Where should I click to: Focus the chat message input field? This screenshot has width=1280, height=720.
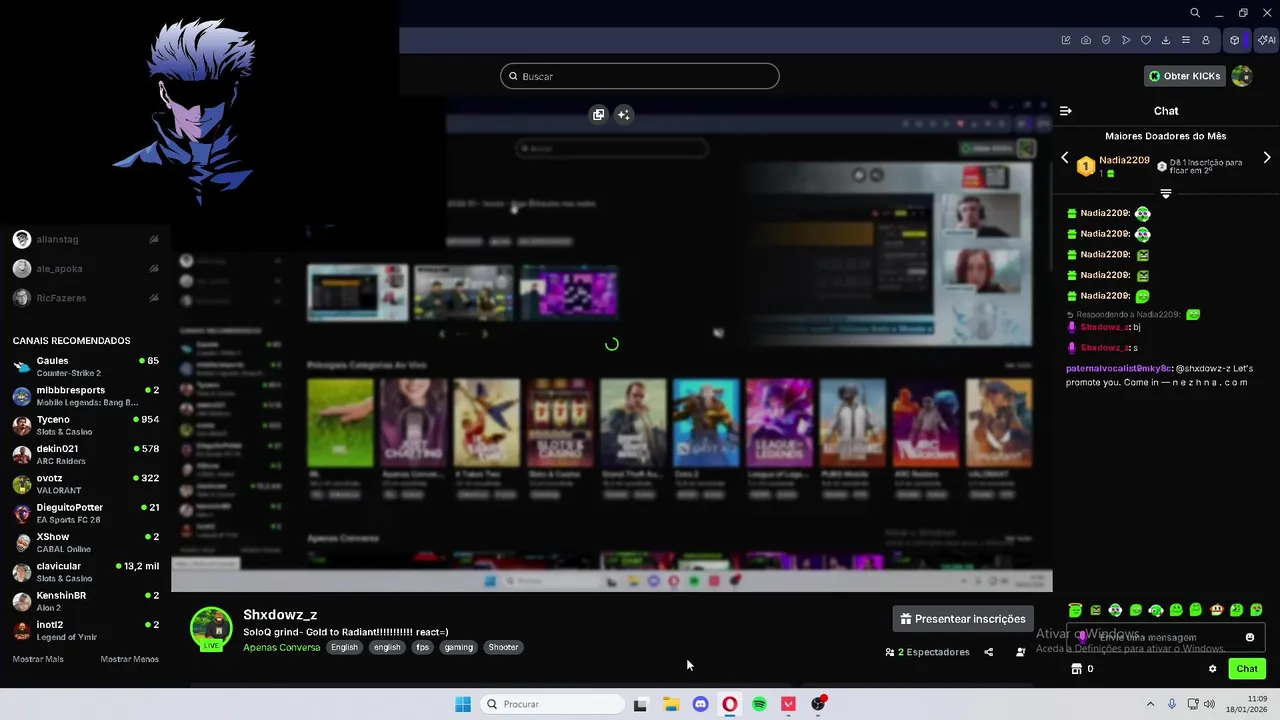1166,637
